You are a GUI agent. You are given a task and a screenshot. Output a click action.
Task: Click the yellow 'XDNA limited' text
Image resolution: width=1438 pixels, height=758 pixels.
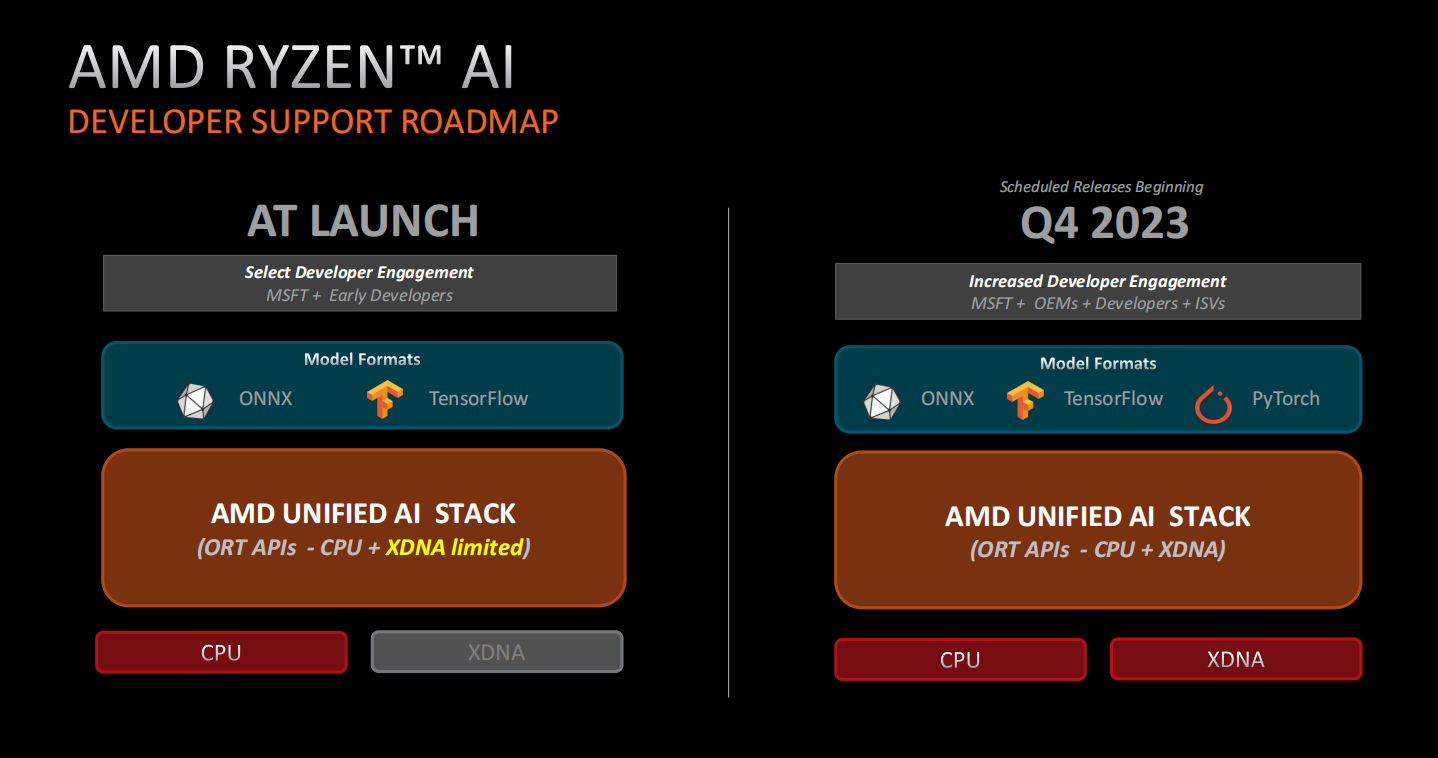[x=454, y=547]
